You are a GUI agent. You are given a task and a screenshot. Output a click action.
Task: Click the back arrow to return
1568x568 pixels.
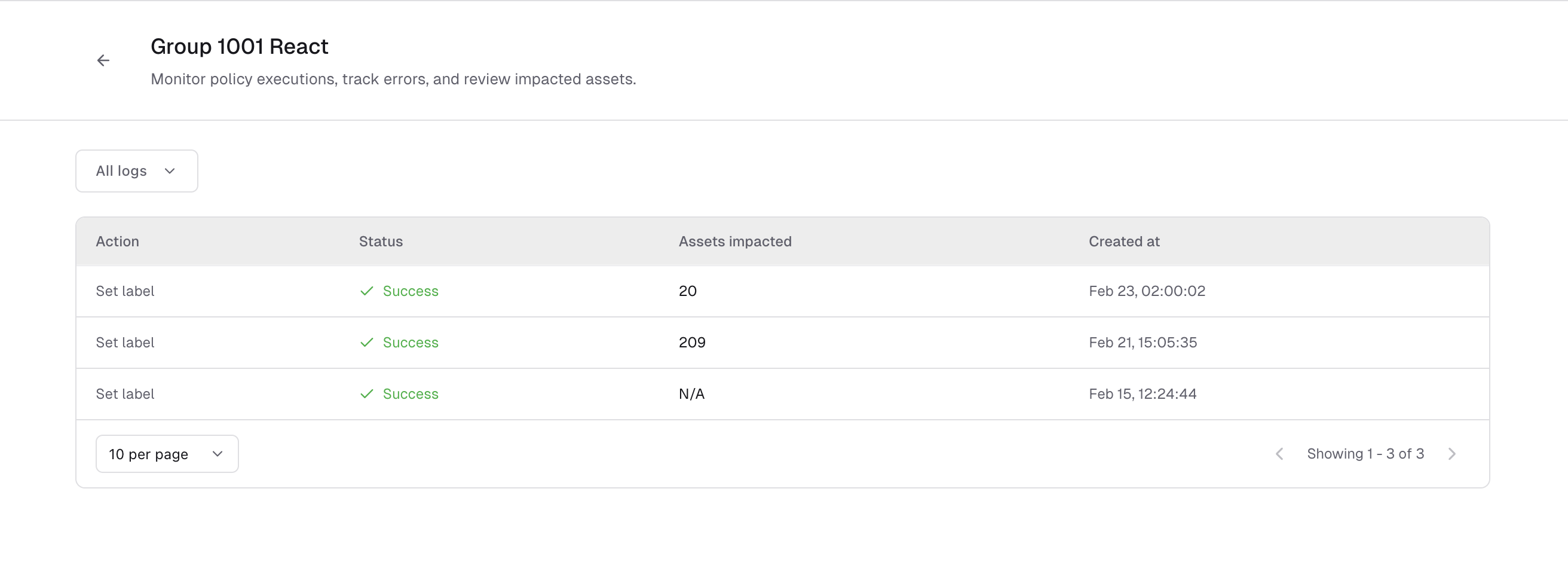click(103, 60)
